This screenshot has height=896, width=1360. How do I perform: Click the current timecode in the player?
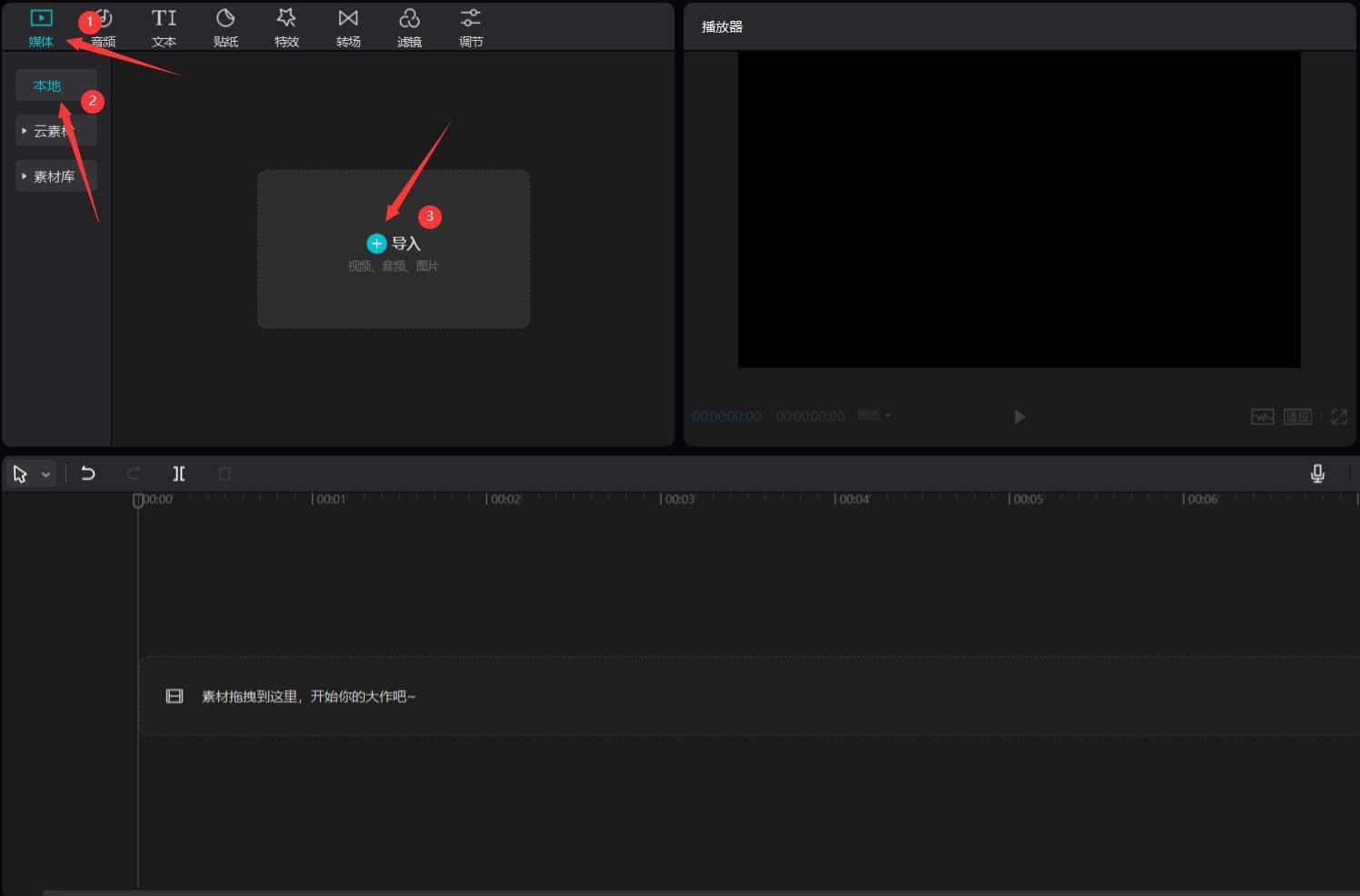tap(726, 416)
